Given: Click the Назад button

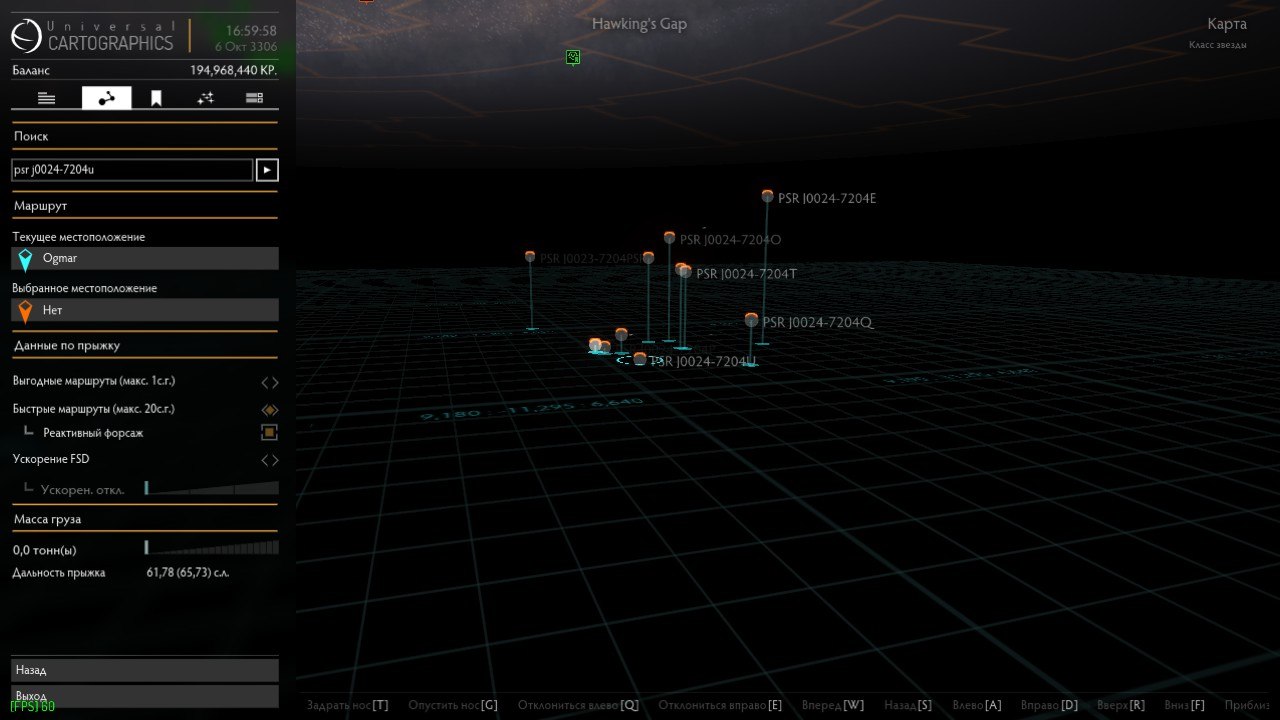Looking at the screenshot, I should pyautogui.click(x=145, y=670).
